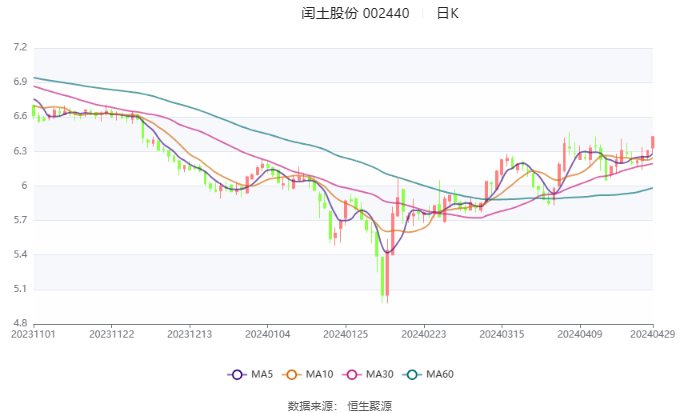Click the 7.2 price axis label
Viewport: 680px width, 413px height.
pyautogui.click(x=20, y=47)
